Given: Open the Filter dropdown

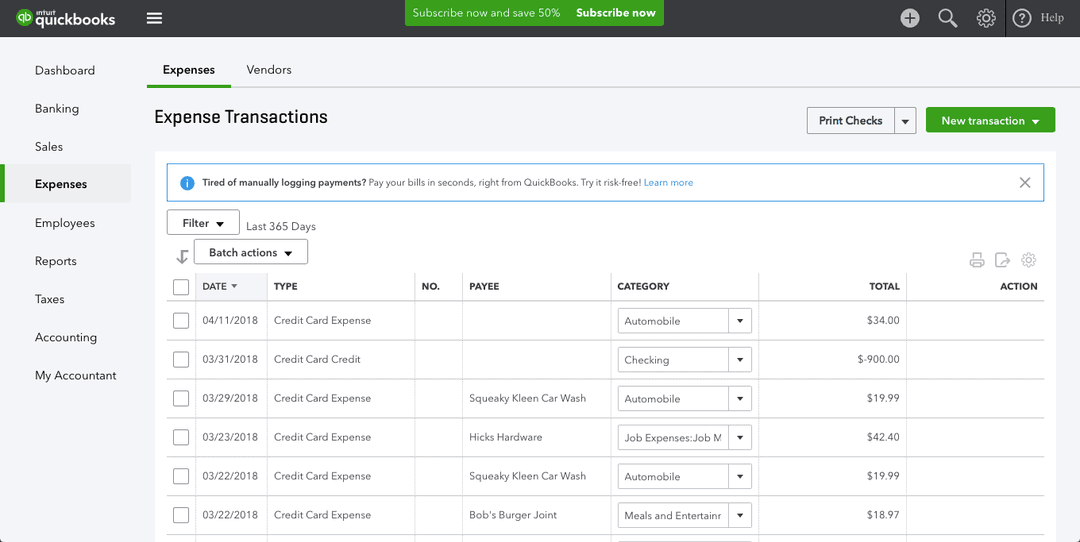Looking at the screenshot, I should pos(203,222).
